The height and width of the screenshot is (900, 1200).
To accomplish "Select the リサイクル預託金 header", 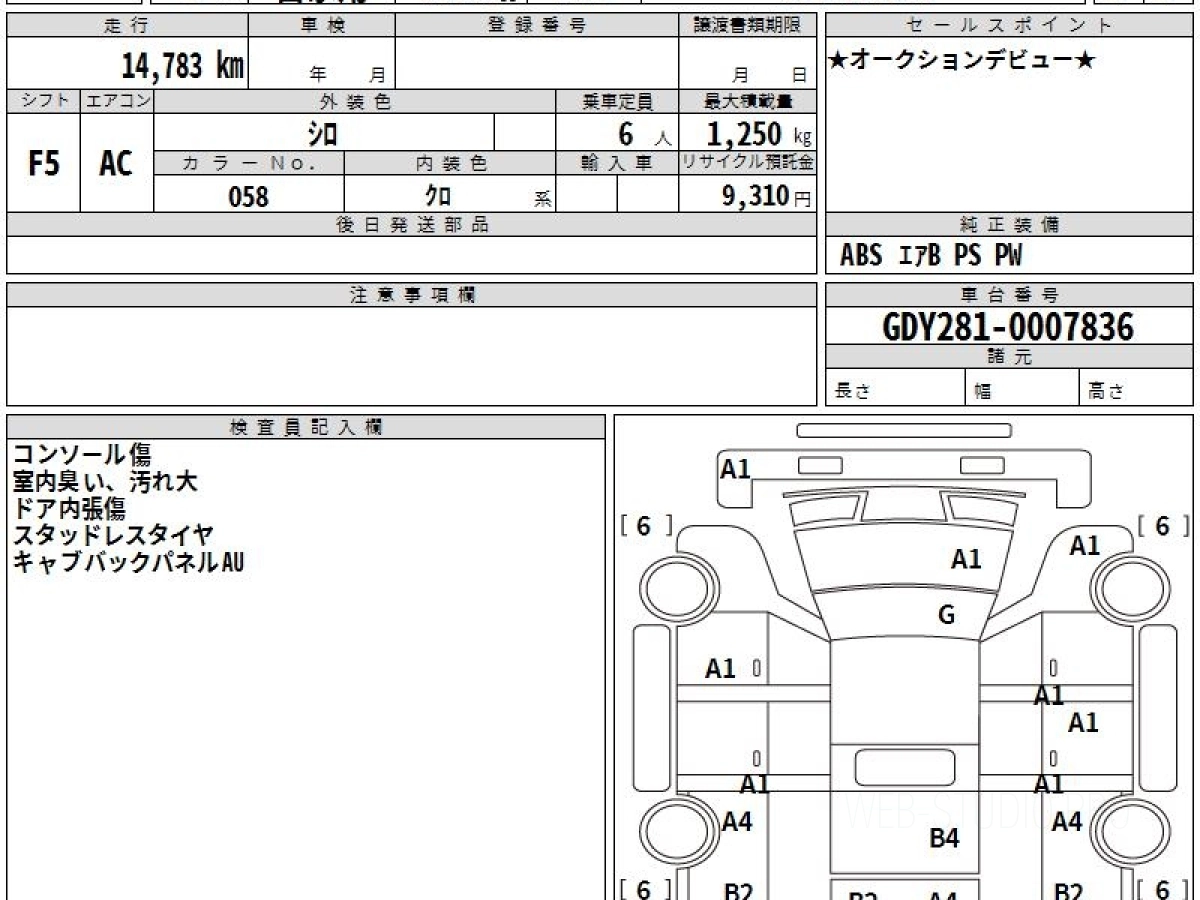I will [x=748, y=163].
